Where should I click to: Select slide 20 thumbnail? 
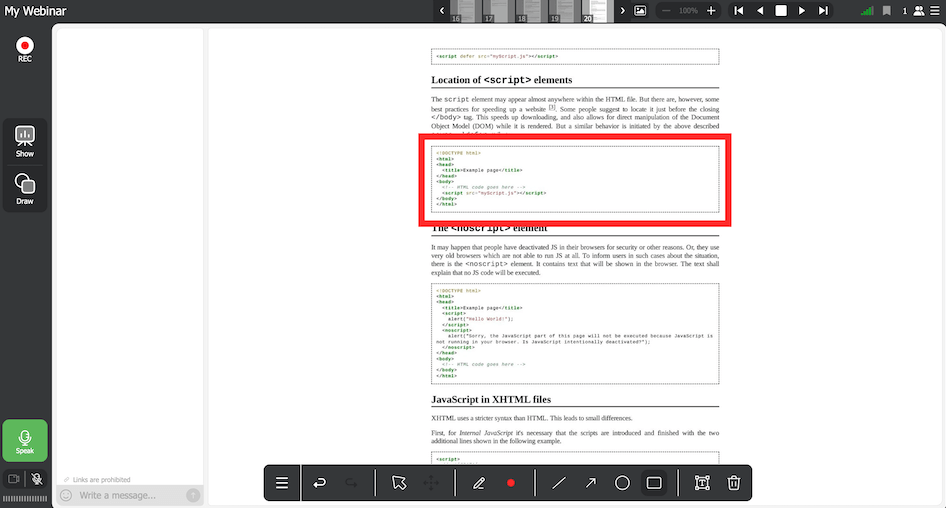pos(597,11)
